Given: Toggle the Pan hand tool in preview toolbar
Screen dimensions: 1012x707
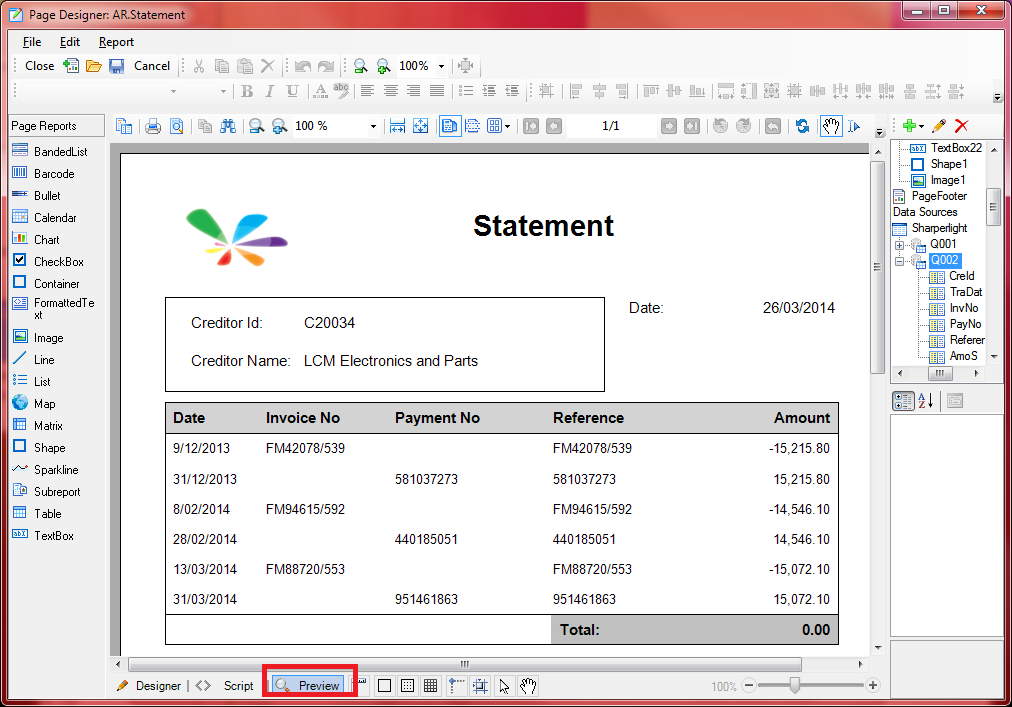Looking at the screenshot, I should click(831, 127).
